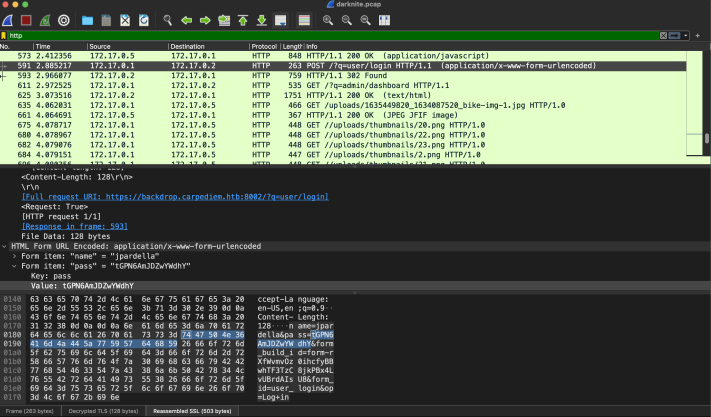Click the reload capture file icon
711x417 pixels.
coord(144,19)
